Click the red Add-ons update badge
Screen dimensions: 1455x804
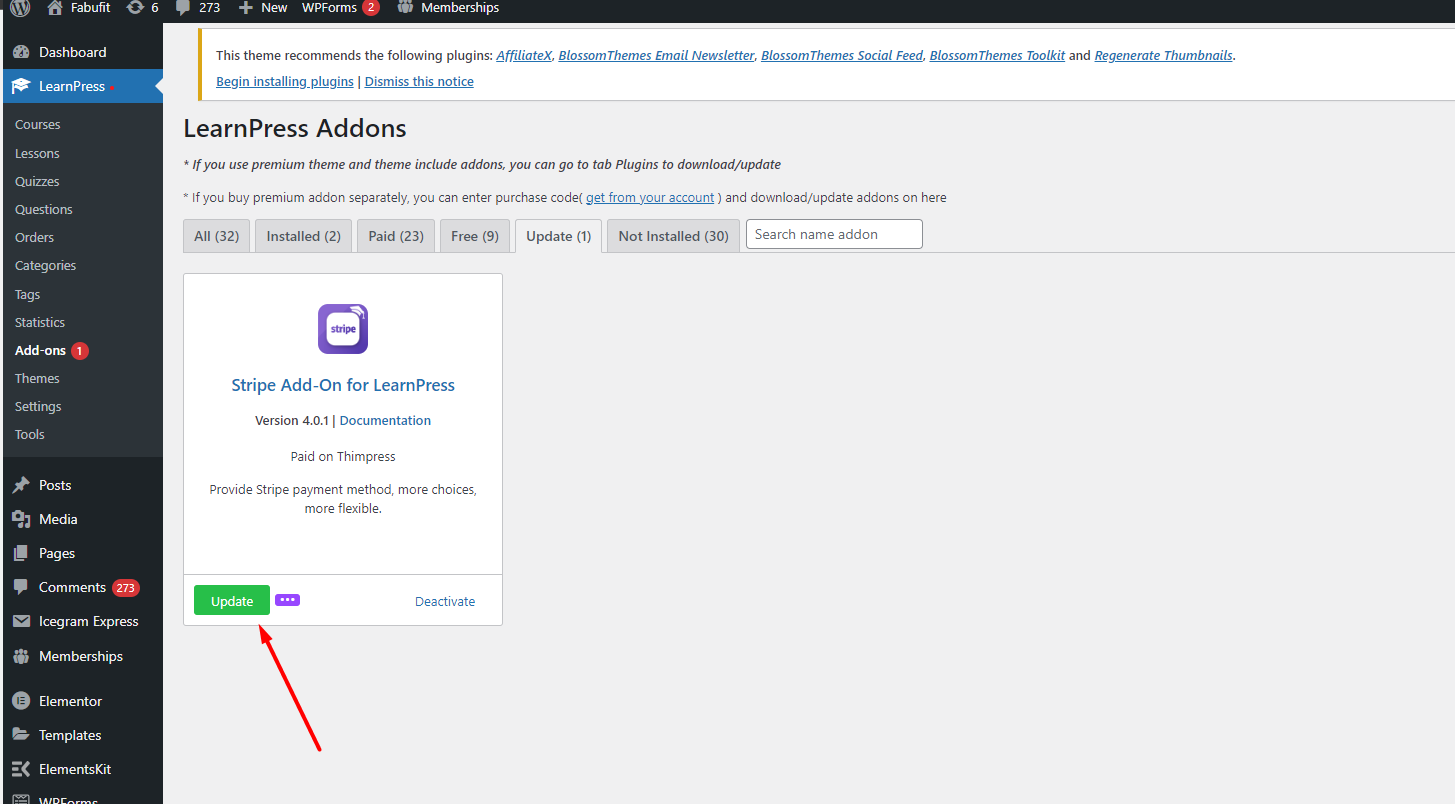[80, 350]
